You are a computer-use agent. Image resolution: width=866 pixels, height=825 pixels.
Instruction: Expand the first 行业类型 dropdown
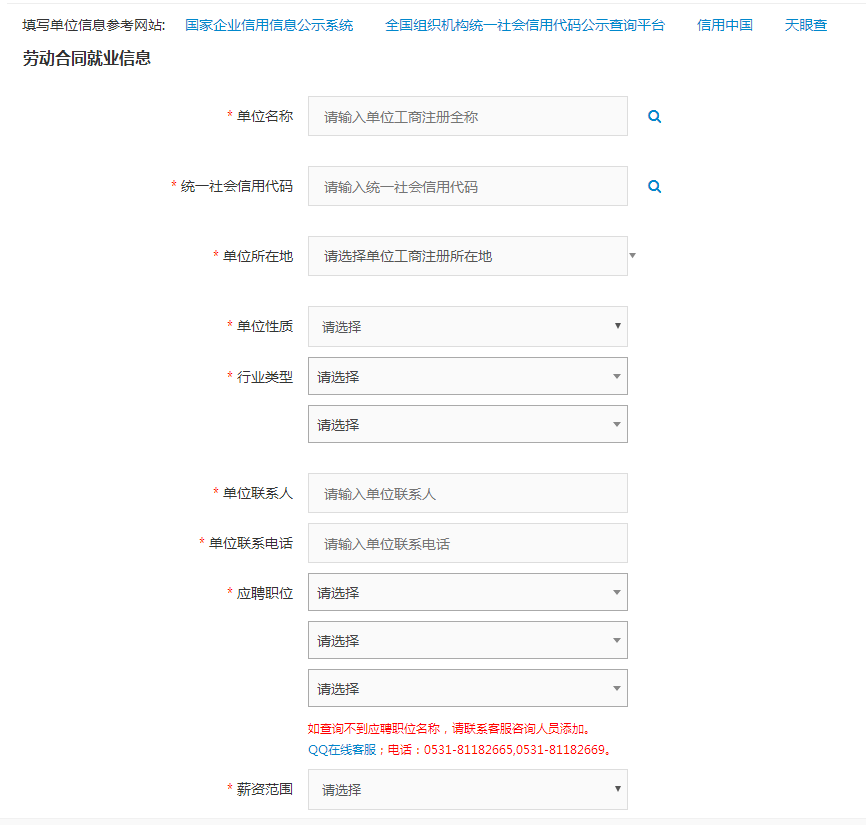[x=467, y=377]
